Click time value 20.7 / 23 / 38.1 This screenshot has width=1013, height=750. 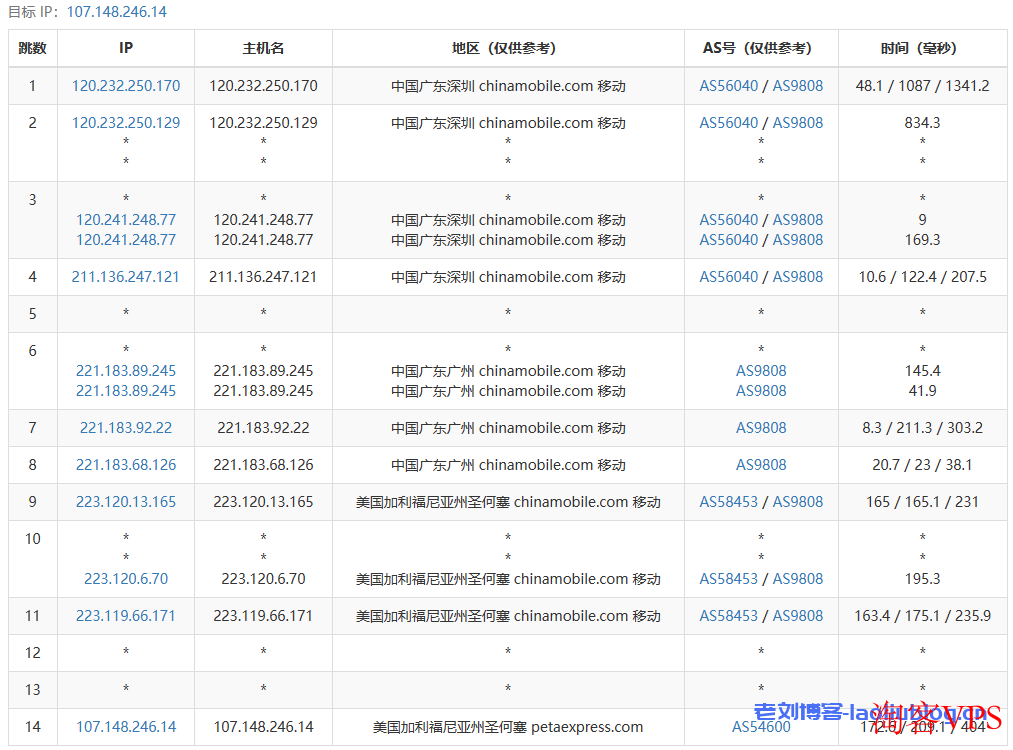coord(922,464)
